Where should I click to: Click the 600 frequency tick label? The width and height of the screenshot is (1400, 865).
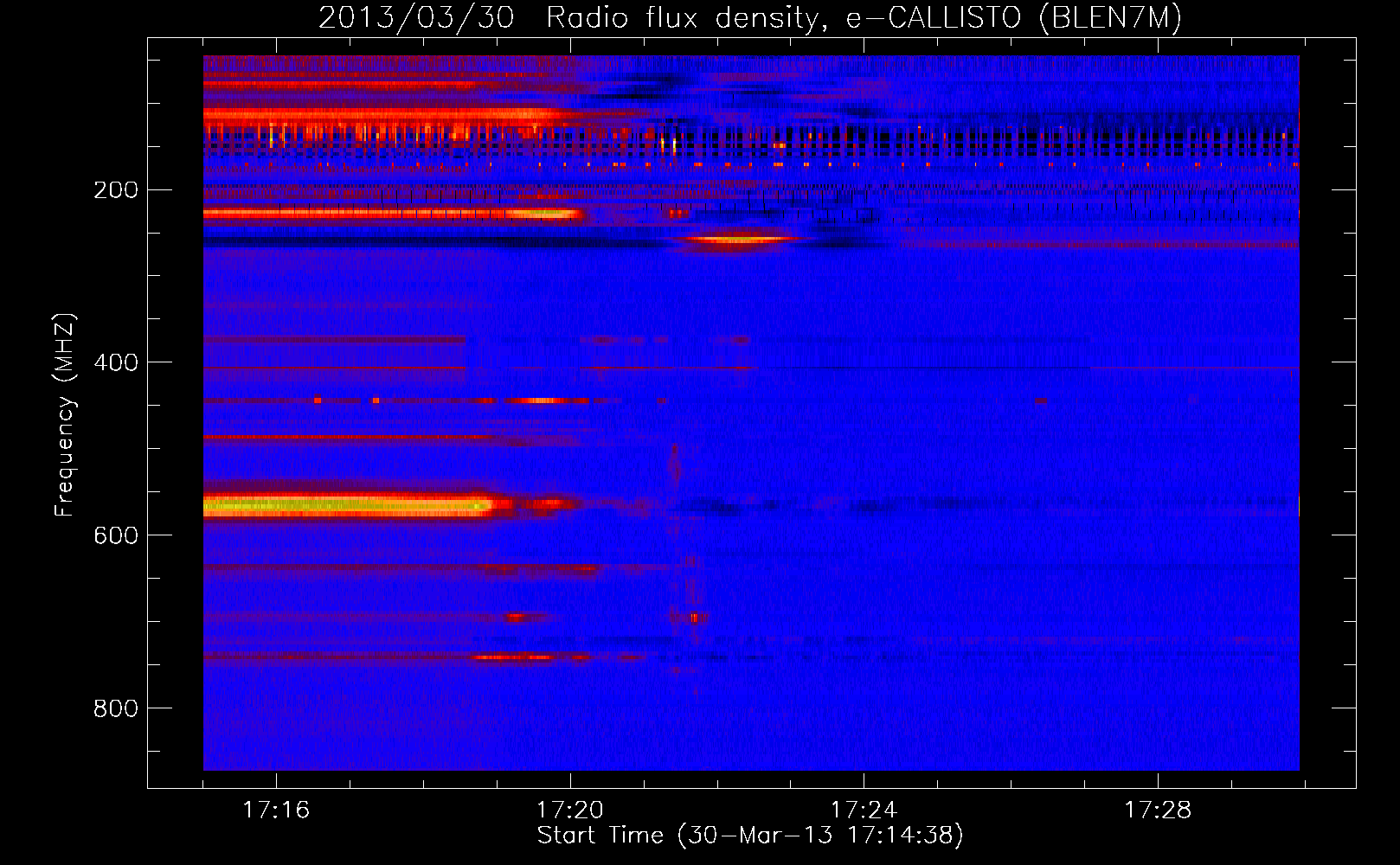tap(116, 535)
